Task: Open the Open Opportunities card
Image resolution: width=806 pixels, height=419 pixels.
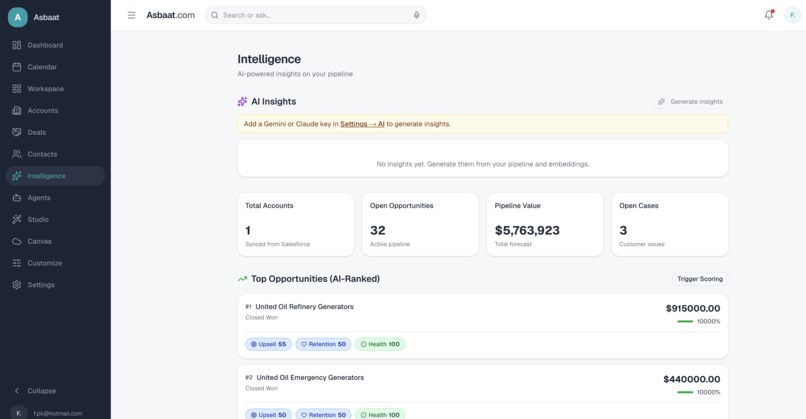Action: click(x=420, y=224)
